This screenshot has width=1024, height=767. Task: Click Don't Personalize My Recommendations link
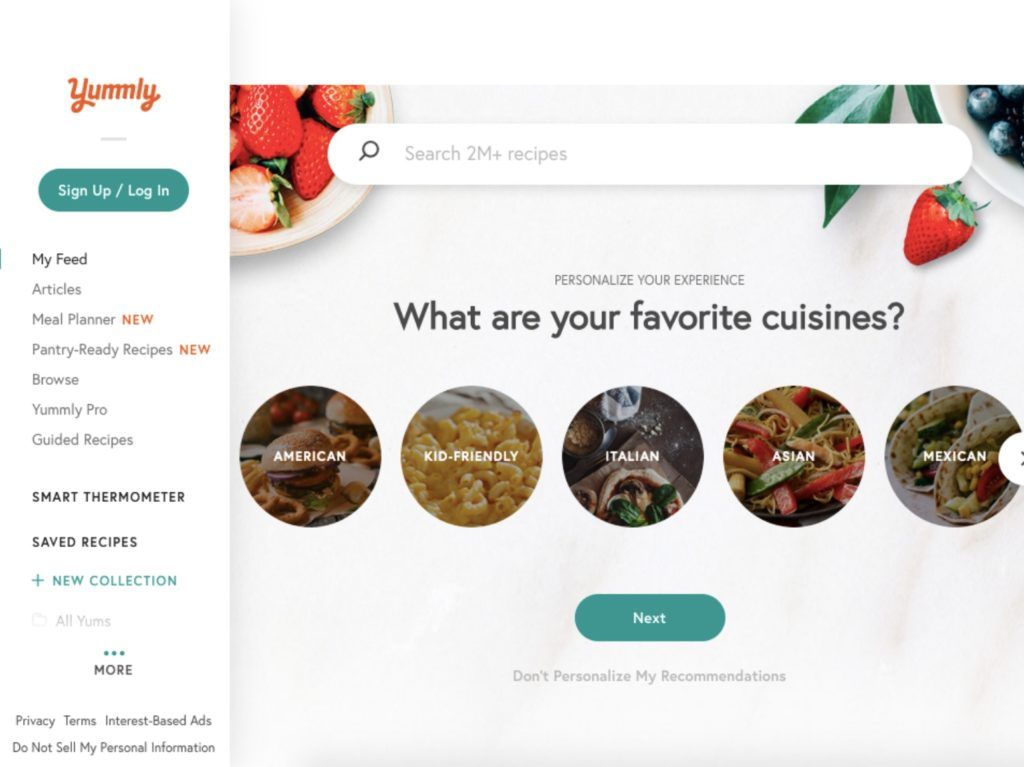pos(649,676)
